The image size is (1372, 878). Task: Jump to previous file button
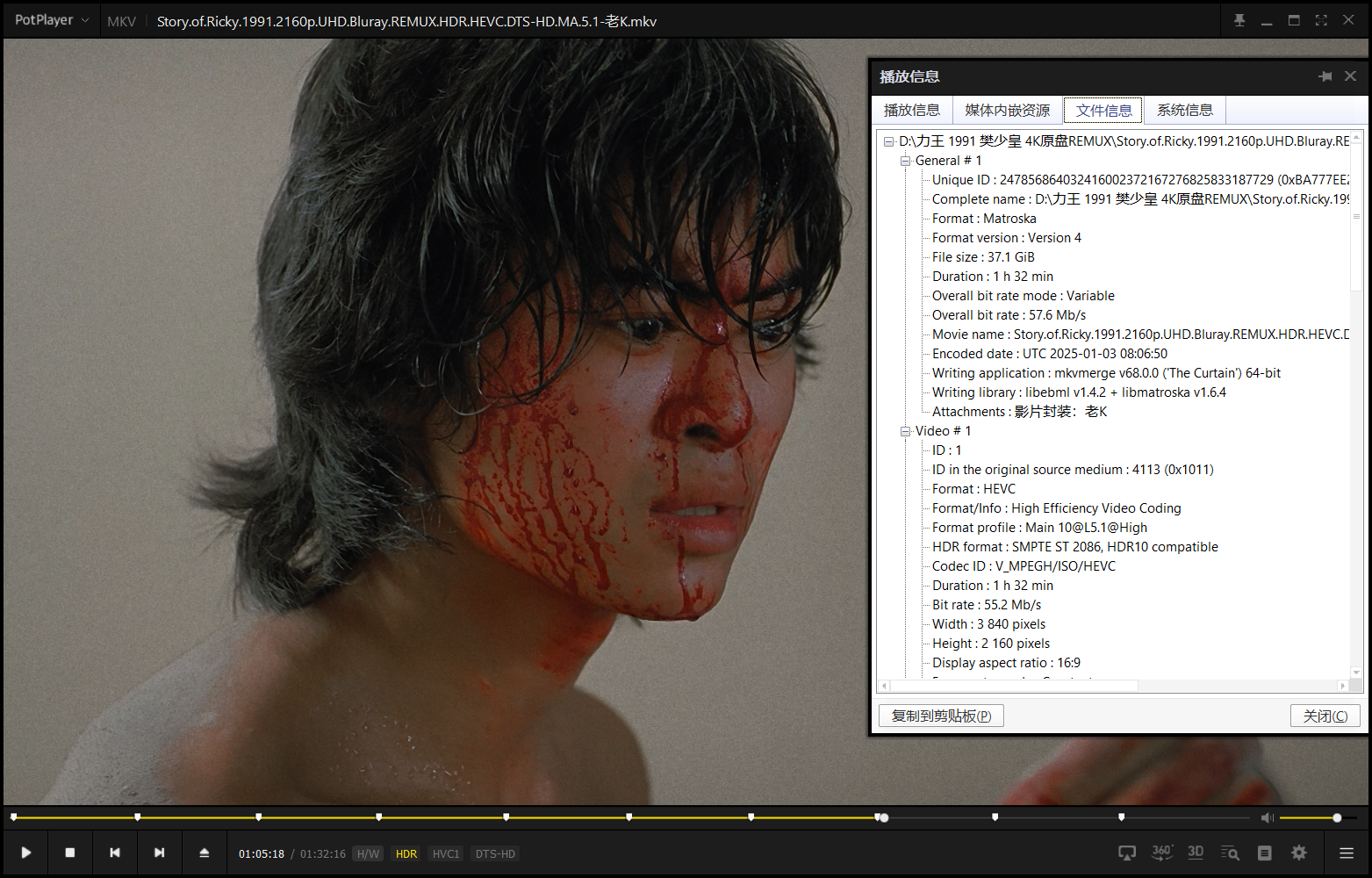click(x=115, y=853)
